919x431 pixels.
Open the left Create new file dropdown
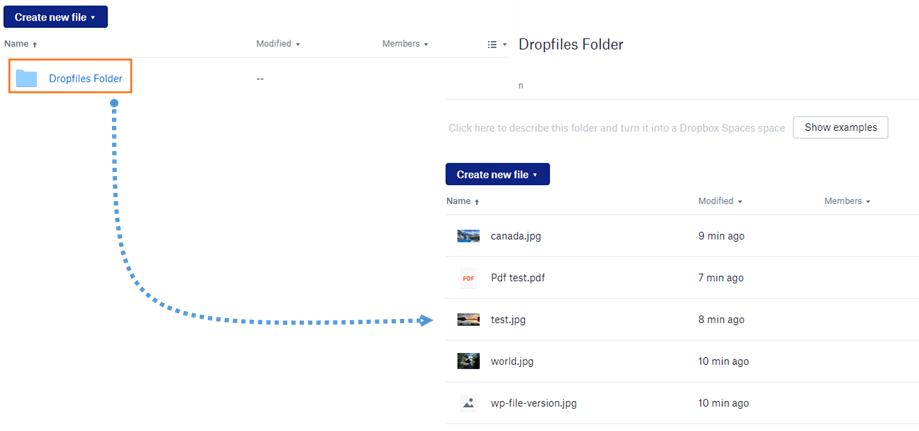point(55,17)
